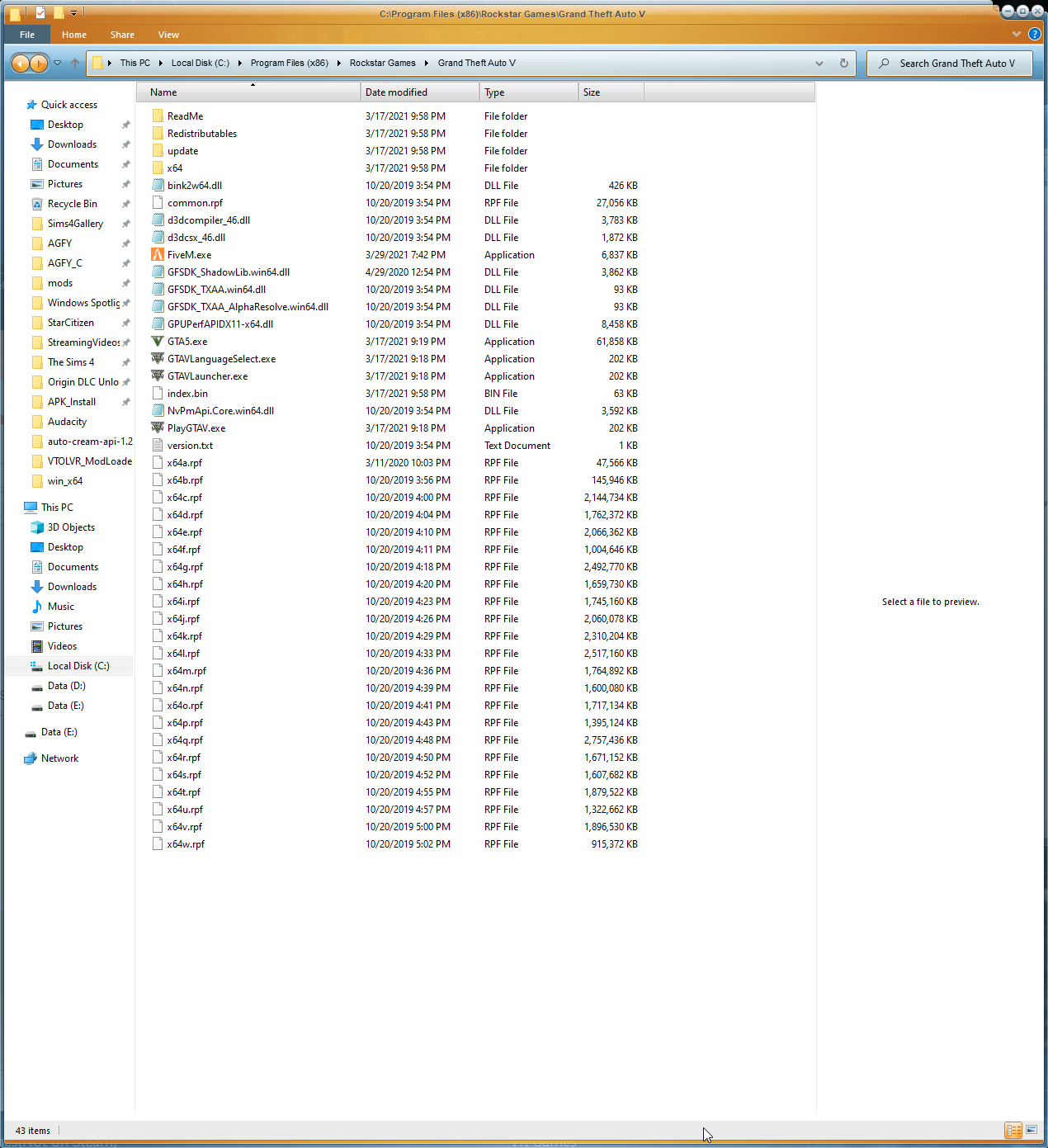The height and width of the screenshot is (1148, 1048).
Task: Select GFSDK_ShadowLib.win64.dll file name
Action: tap(229, 272)
